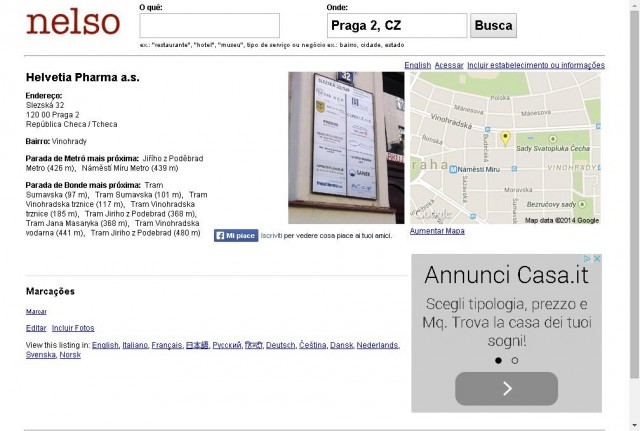The image size is (640, 431).
Task: View listing in English
Action: point(105,345)
